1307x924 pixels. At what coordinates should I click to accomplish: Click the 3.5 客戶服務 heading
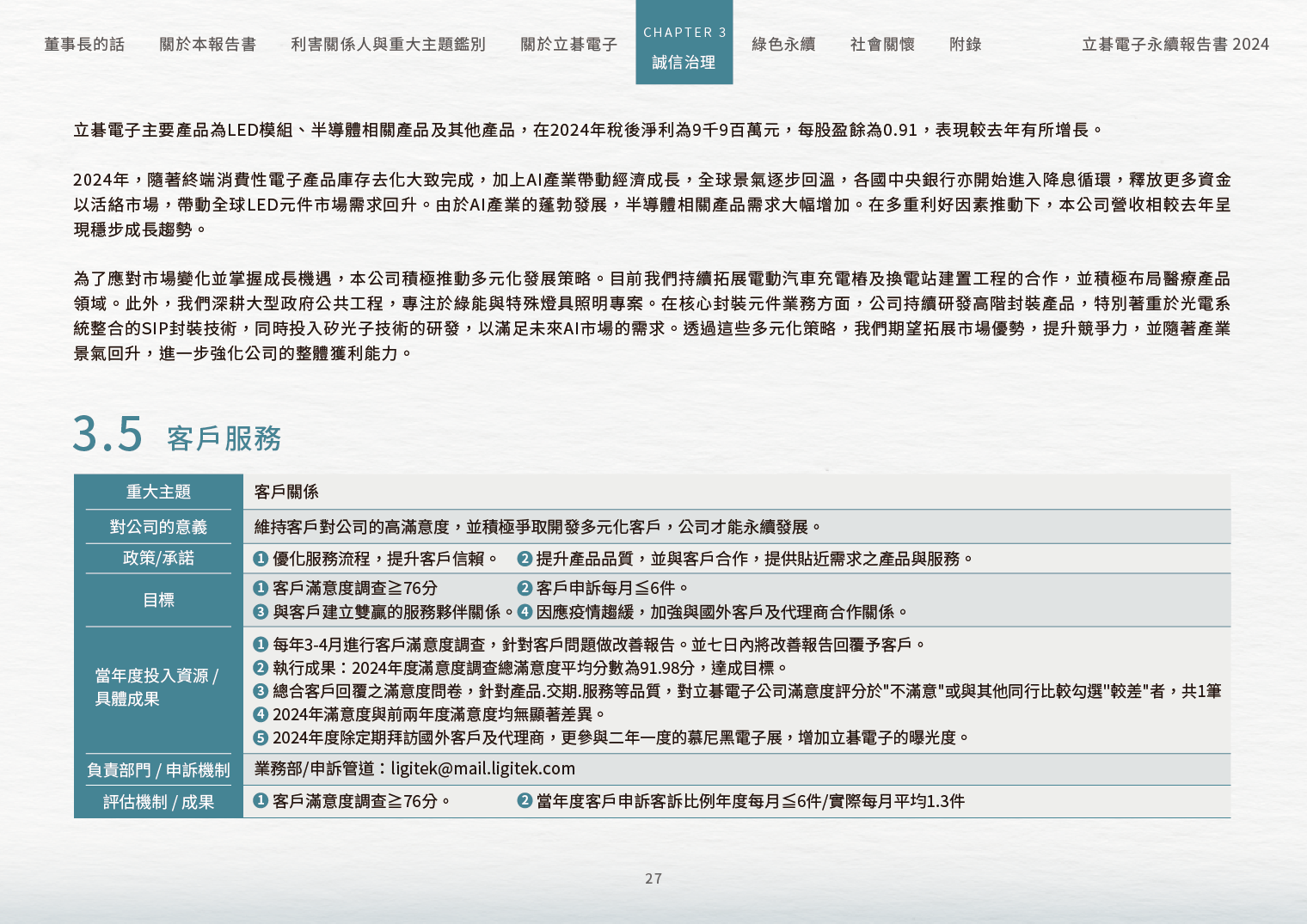pyautogui.click(x=177, y=434)
